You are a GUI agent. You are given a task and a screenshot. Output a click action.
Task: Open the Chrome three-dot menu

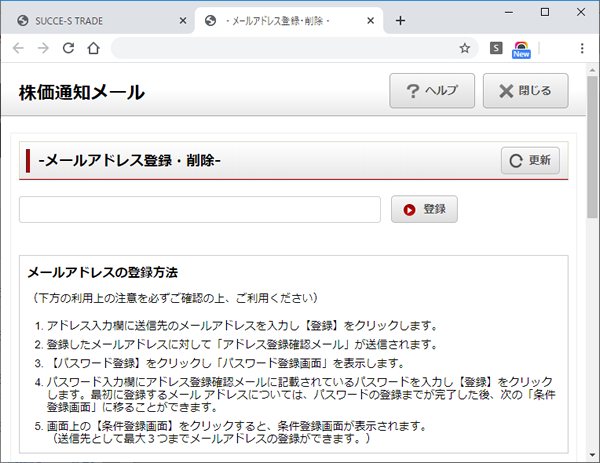[582, 47]
